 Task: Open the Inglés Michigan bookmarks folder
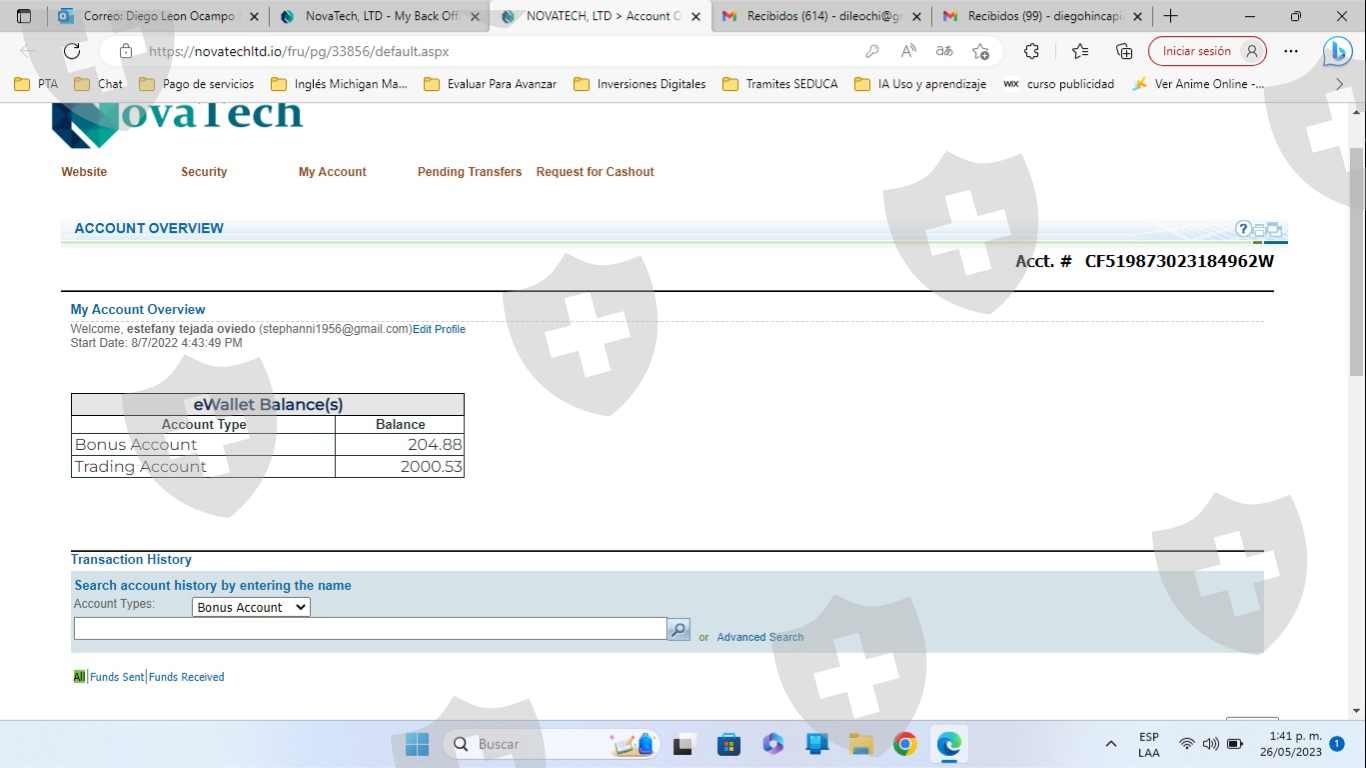tap(339, 84)
